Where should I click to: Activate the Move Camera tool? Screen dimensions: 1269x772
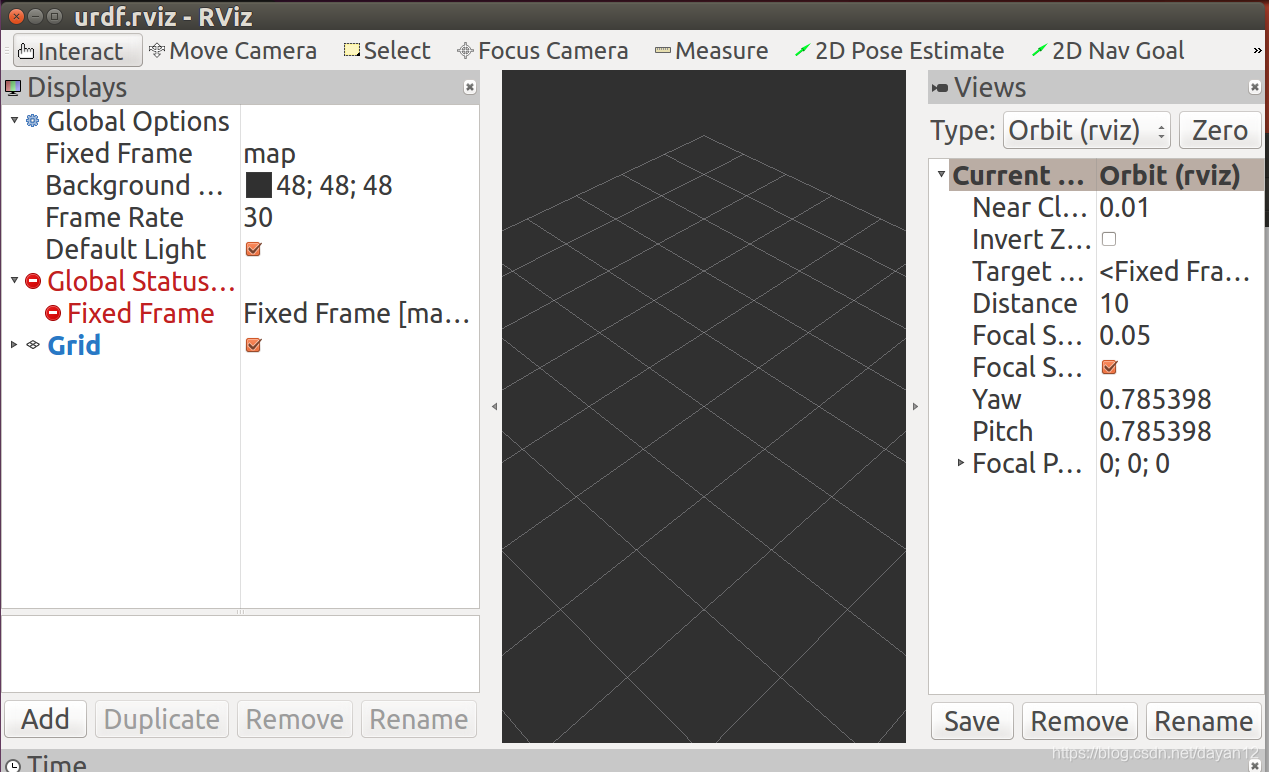tap(233, 51)
